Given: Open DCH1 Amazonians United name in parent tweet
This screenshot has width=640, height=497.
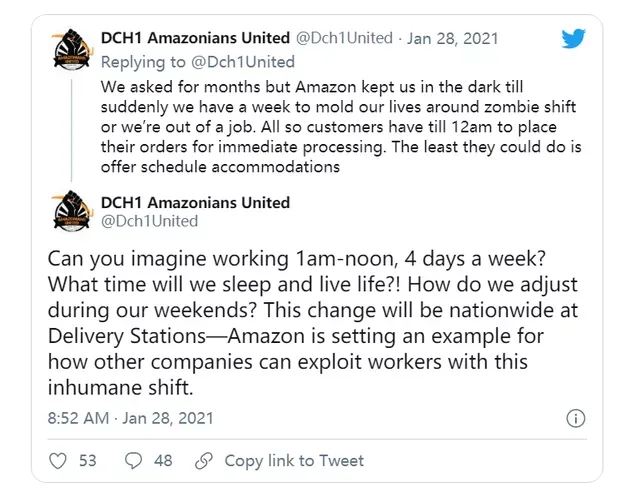Looking at the screenshot, I should pyautogui.click(x=195, y=38).
